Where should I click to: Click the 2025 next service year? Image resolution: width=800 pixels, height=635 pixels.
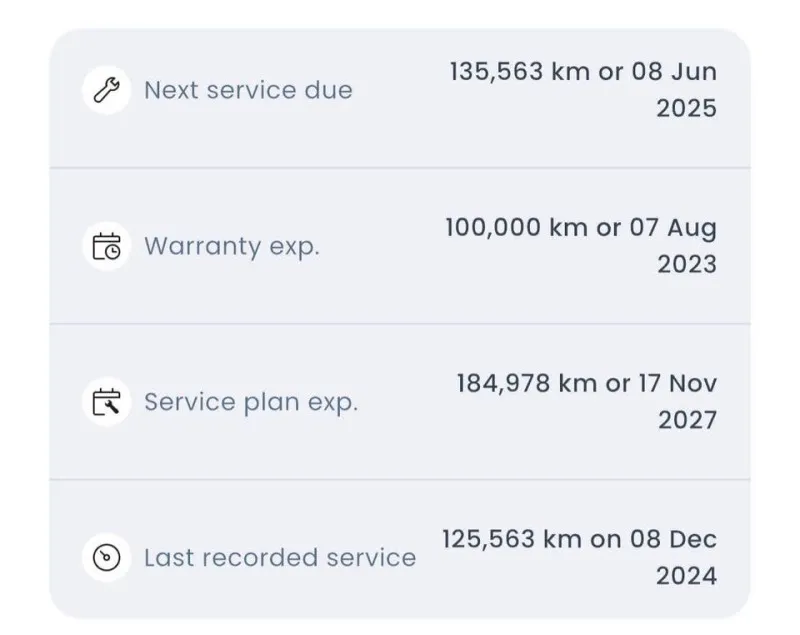point(687,109)
